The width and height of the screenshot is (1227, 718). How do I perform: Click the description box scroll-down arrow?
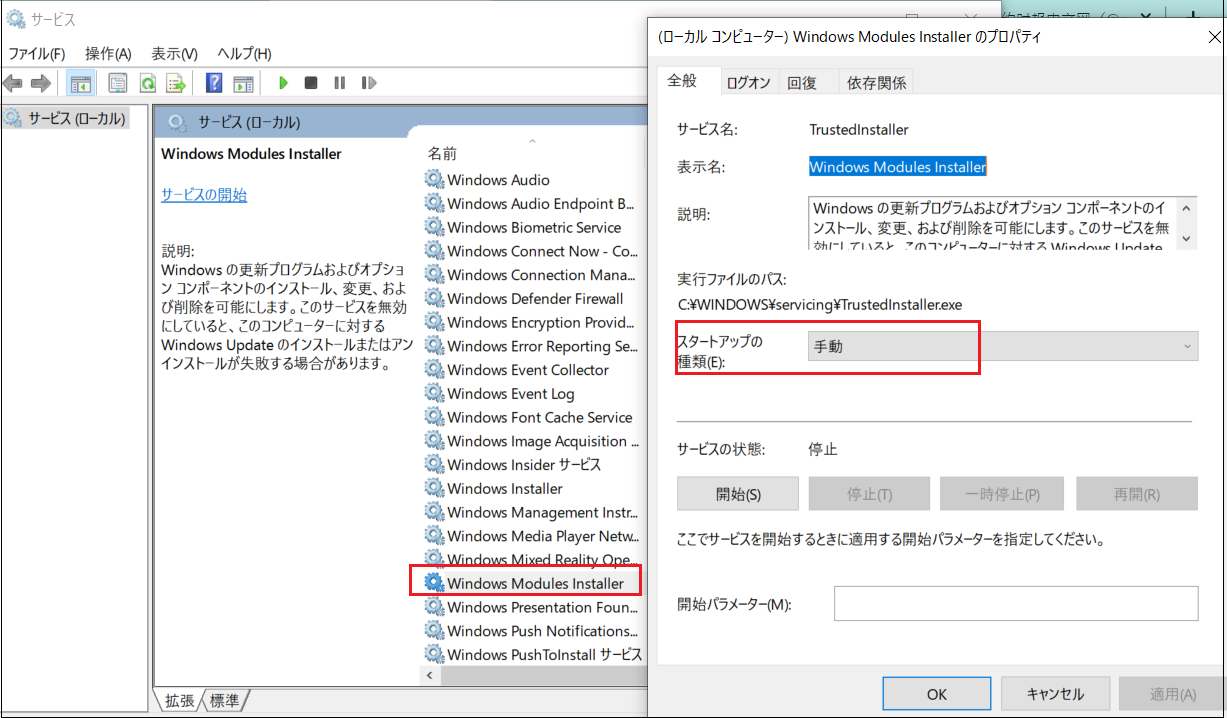pos(1187,238)
